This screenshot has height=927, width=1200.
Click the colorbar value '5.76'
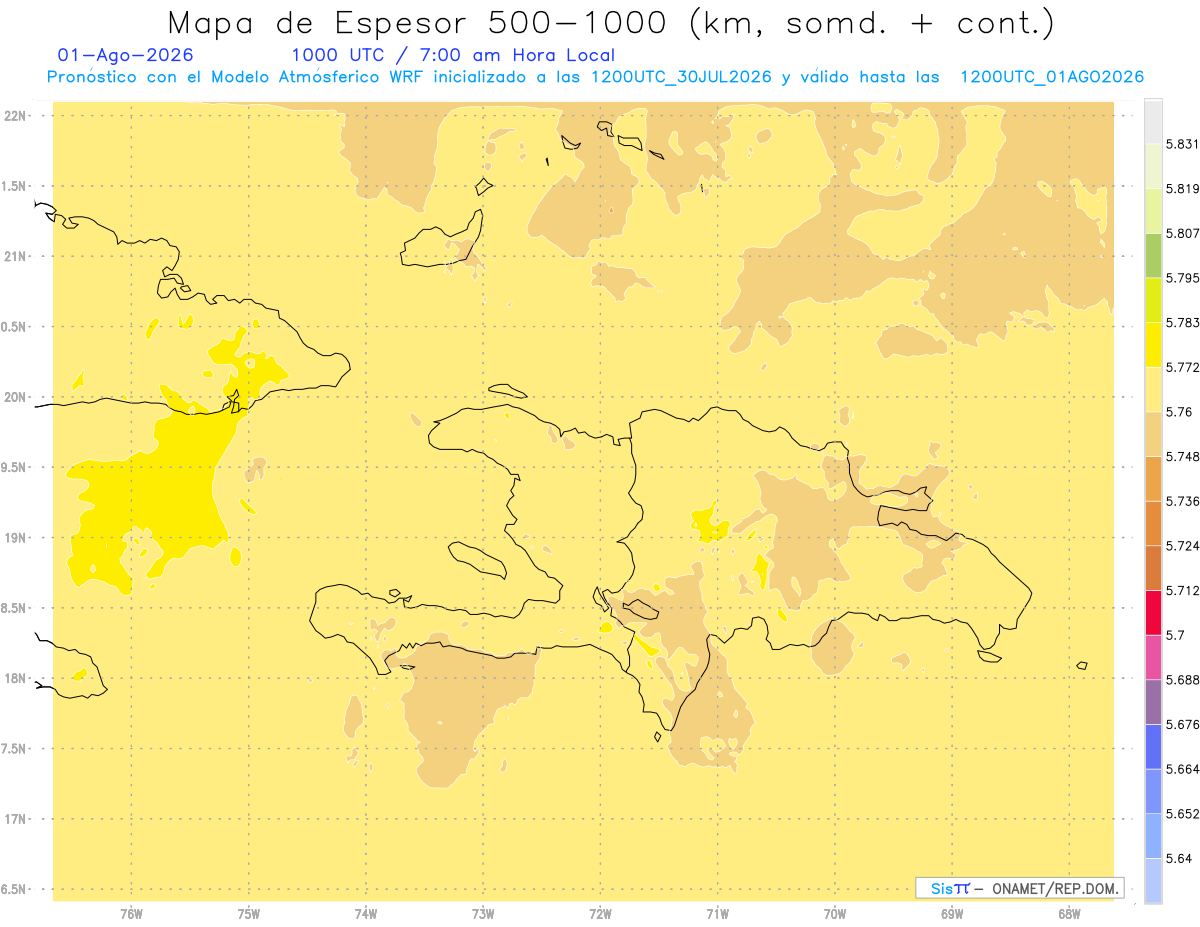click(x=1179, y=412)
